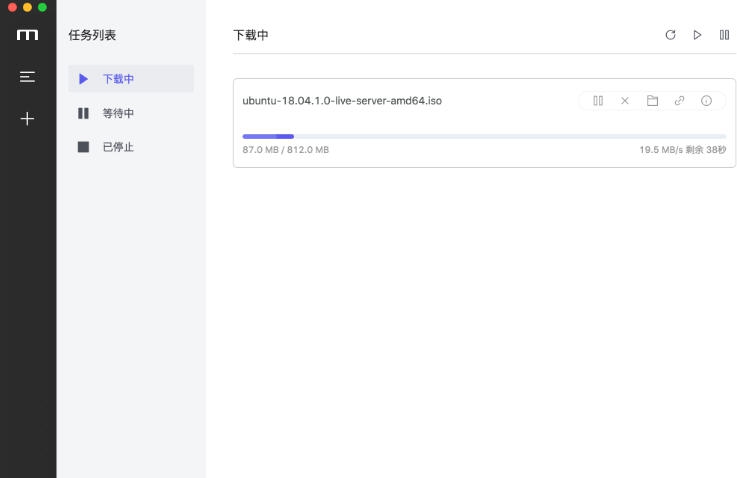This screenshot has width=737, height=478.
Task: Minimize the window with yellow button
Action: click(27, 7)
